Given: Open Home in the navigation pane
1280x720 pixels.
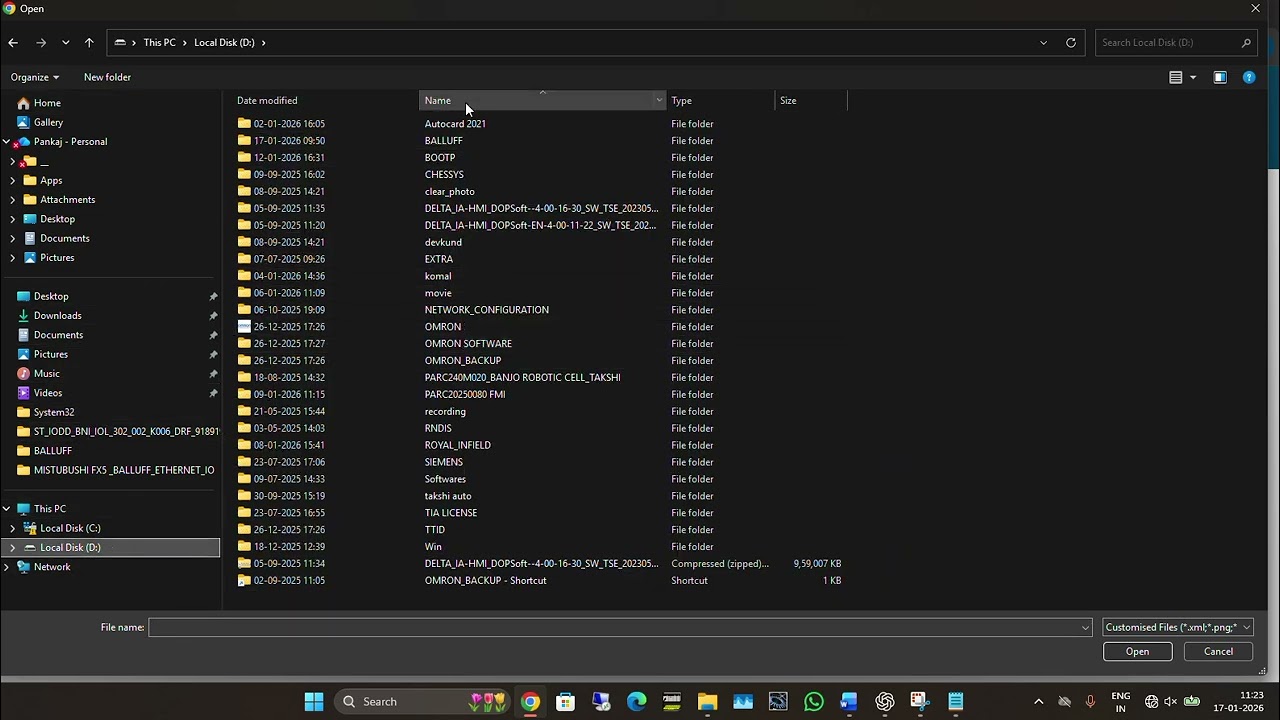Looking at the screenshot, I should click(x=47, y=103).
